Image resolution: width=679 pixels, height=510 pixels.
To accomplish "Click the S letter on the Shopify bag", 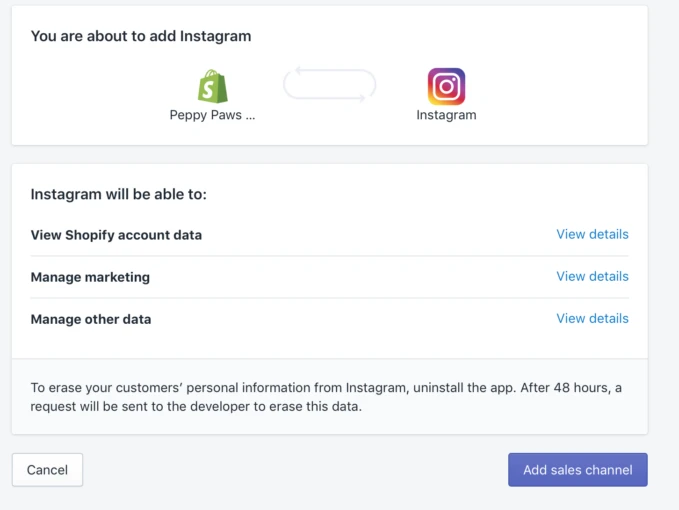I will pyautogui.click(x=209, y=90).
